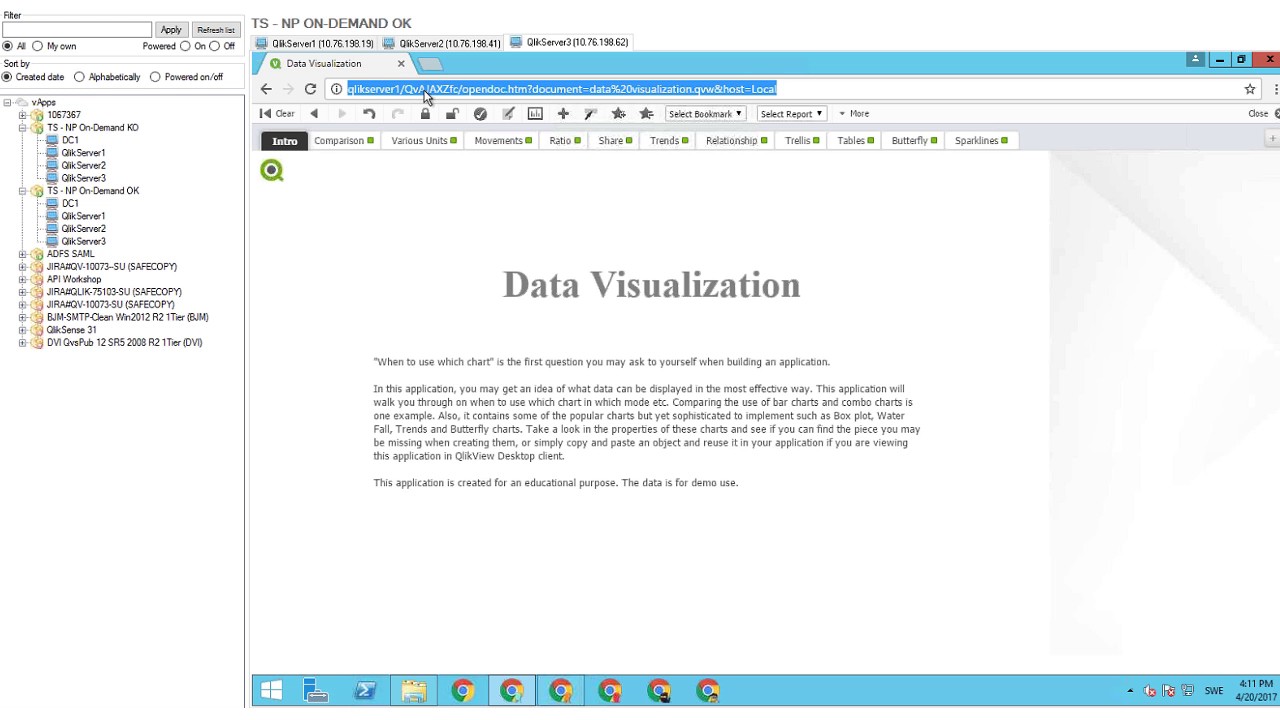Collapse the TS - NP On-Demand KO node
The width and height of the screenshot is (1280, 720).
(x=23, y=128)
